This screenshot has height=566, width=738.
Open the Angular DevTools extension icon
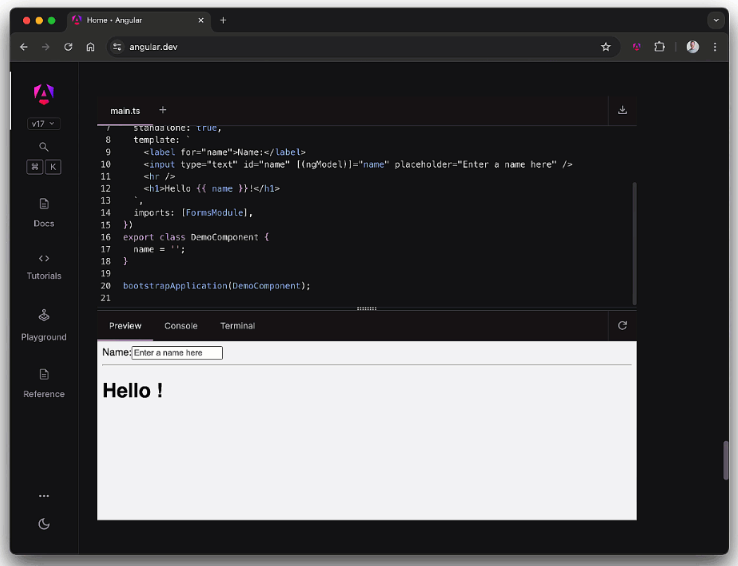point(637,47)
